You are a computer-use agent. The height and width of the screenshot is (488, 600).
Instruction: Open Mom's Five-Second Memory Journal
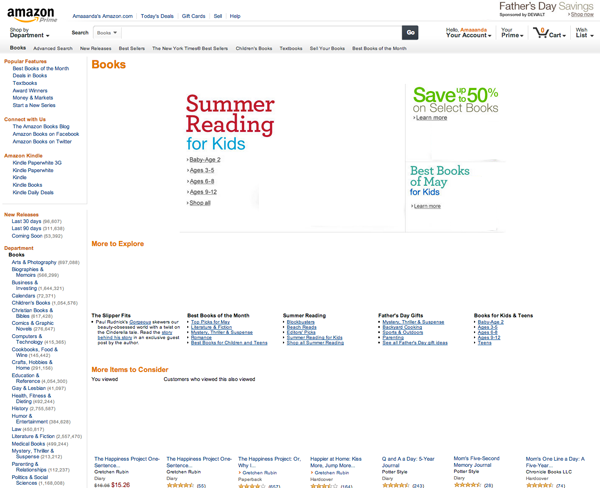click(x=476, y=462)
